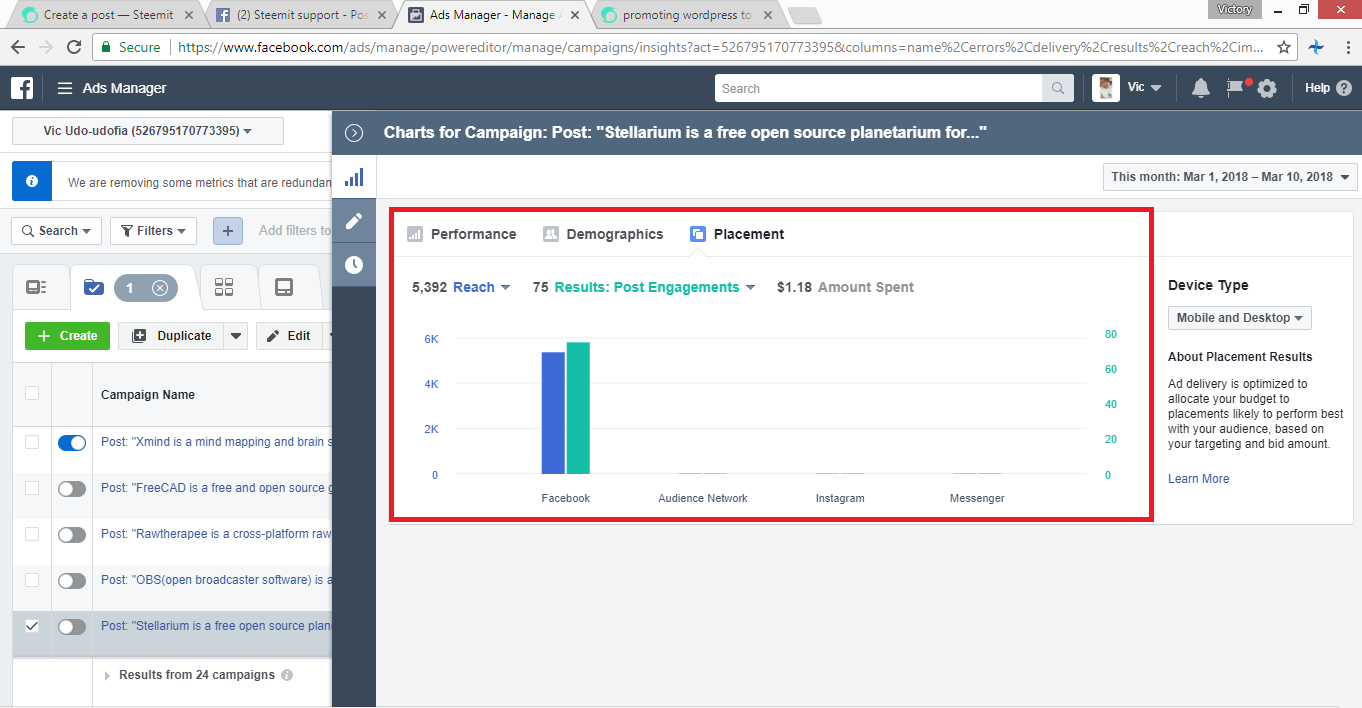Check the Rawtherapee campaign checkbox
This screenshot has height=708, width=1362.
pyautogui.click(x=32, y=534)
